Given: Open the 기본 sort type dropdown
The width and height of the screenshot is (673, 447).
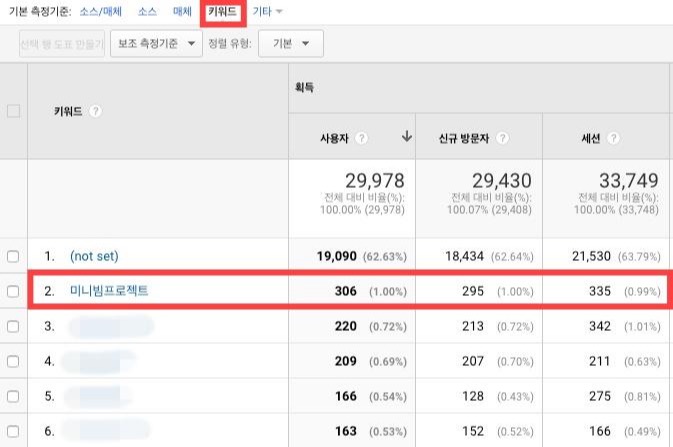Looking at the screenshot, I should coord(291,43).
